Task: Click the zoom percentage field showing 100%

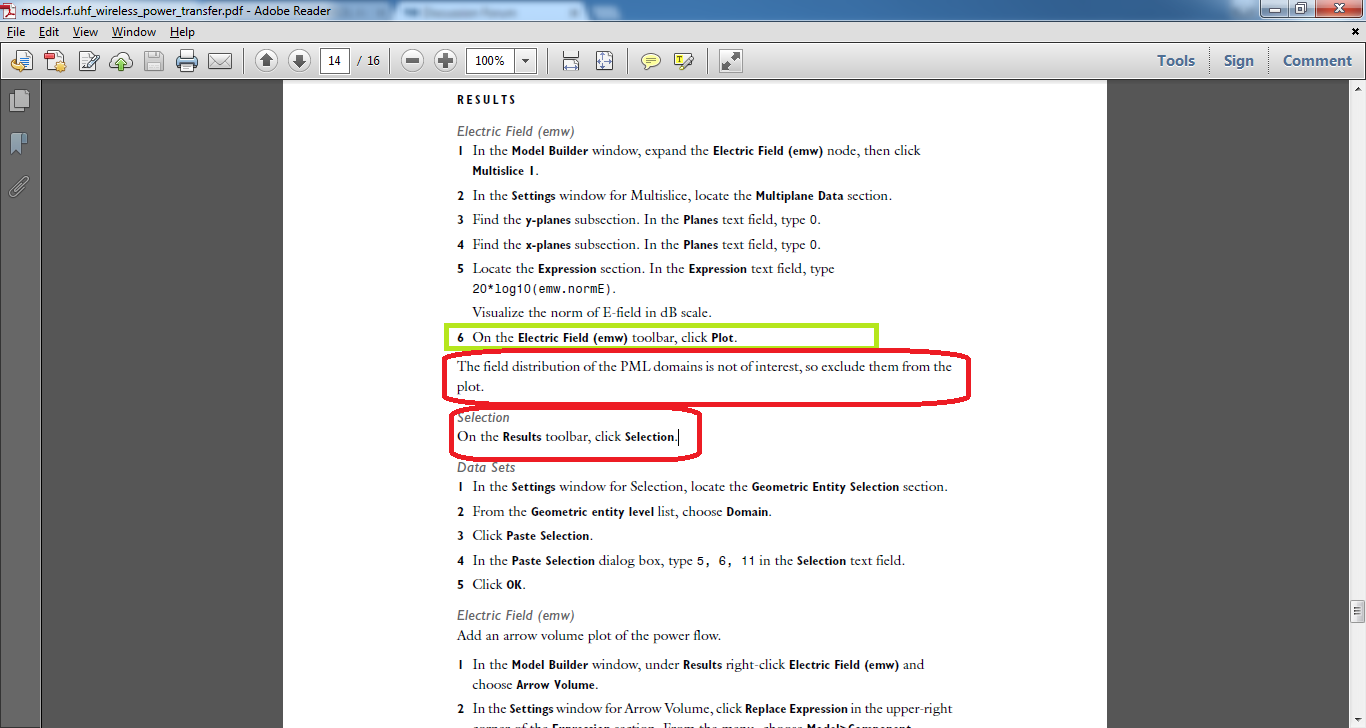Action: 492,61
